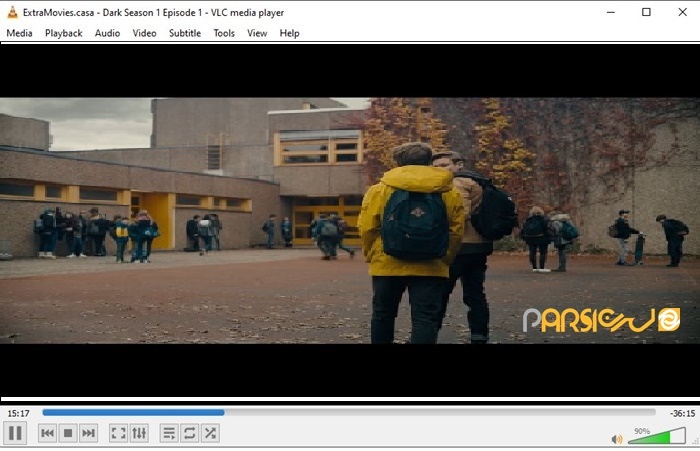Pause the video playback
Viewport: 700px width, 451px height.
(x=15, y=433)
